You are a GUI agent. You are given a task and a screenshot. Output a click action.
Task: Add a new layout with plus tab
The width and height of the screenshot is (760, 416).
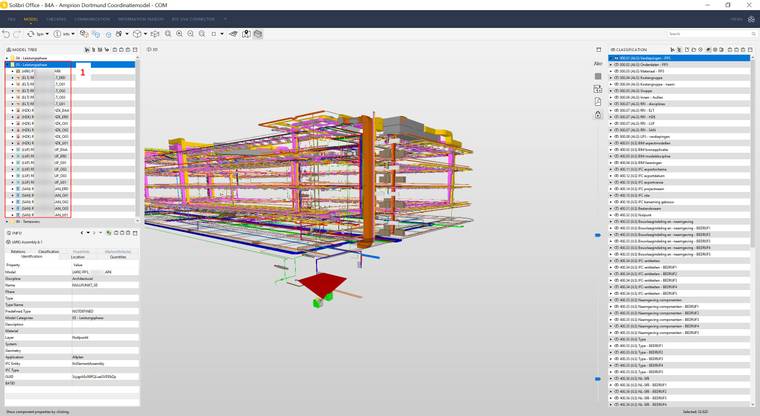point(225,19)
